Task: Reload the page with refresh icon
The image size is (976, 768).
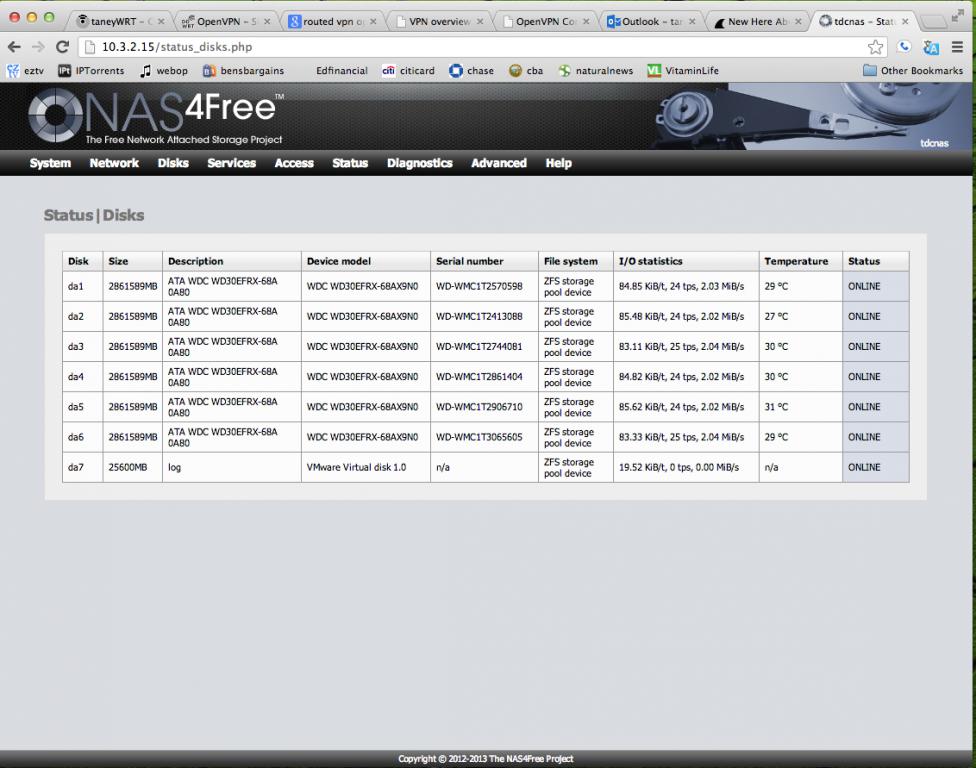Action: (62, 47)
